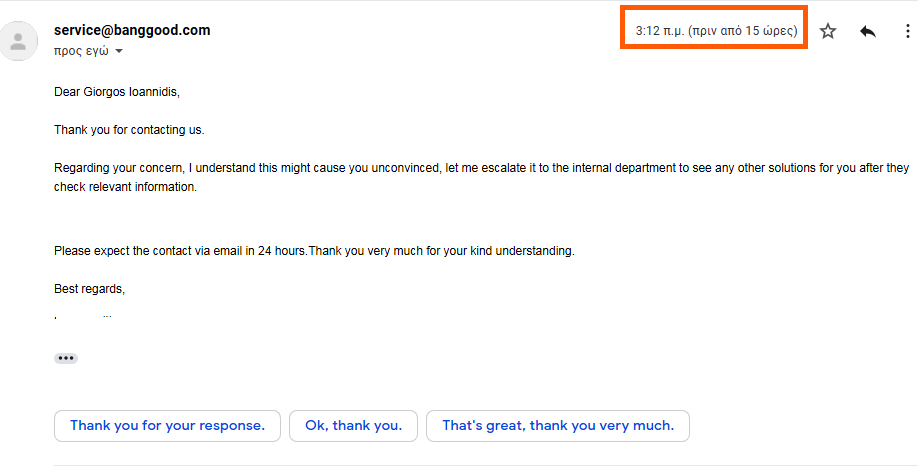Click the 3:12 π.μ. timestamp

point(716,32)
